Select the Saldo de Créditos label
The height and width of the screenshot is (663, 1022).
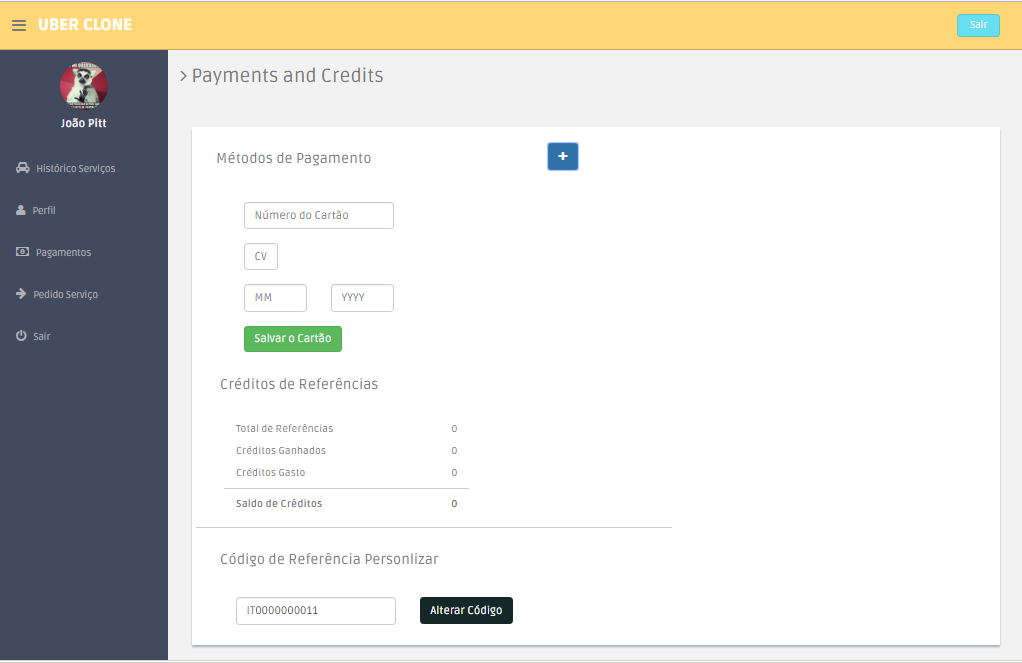point(279,503)
